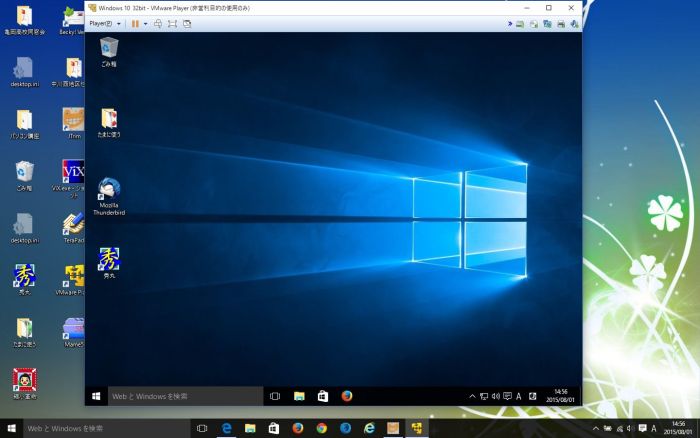Click the guest Windows Start button
This screenshot has width=700, height=438.
96,396
